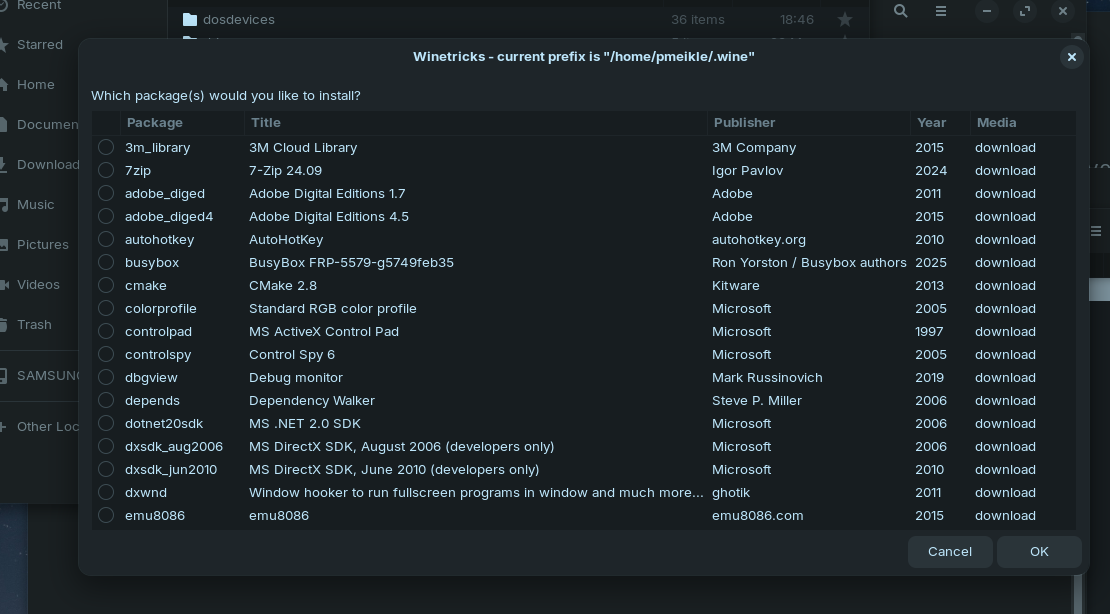Sort by Media column header
1110x614 pixels.
click(1023, 123)
